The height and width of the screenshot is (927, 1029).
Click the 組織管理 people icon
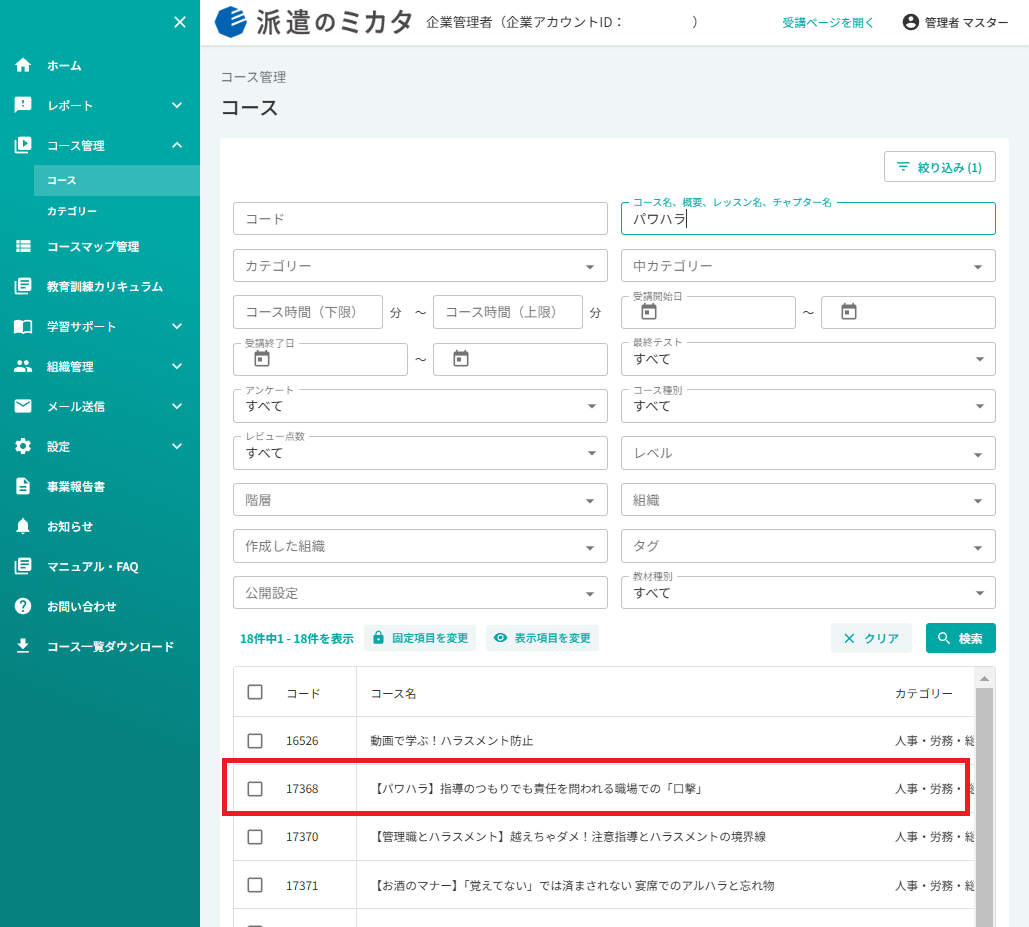pos(23,366)
